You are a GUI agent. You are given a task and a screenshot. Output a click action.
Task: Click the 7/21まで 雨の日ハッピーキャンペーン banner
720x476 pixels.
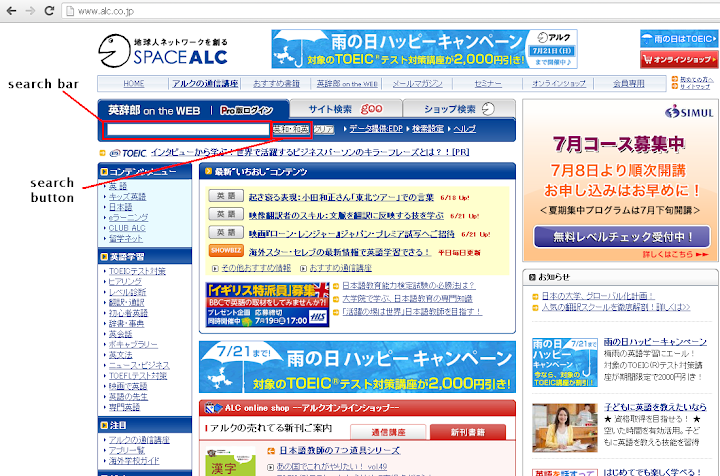click(x=357, y=367)
